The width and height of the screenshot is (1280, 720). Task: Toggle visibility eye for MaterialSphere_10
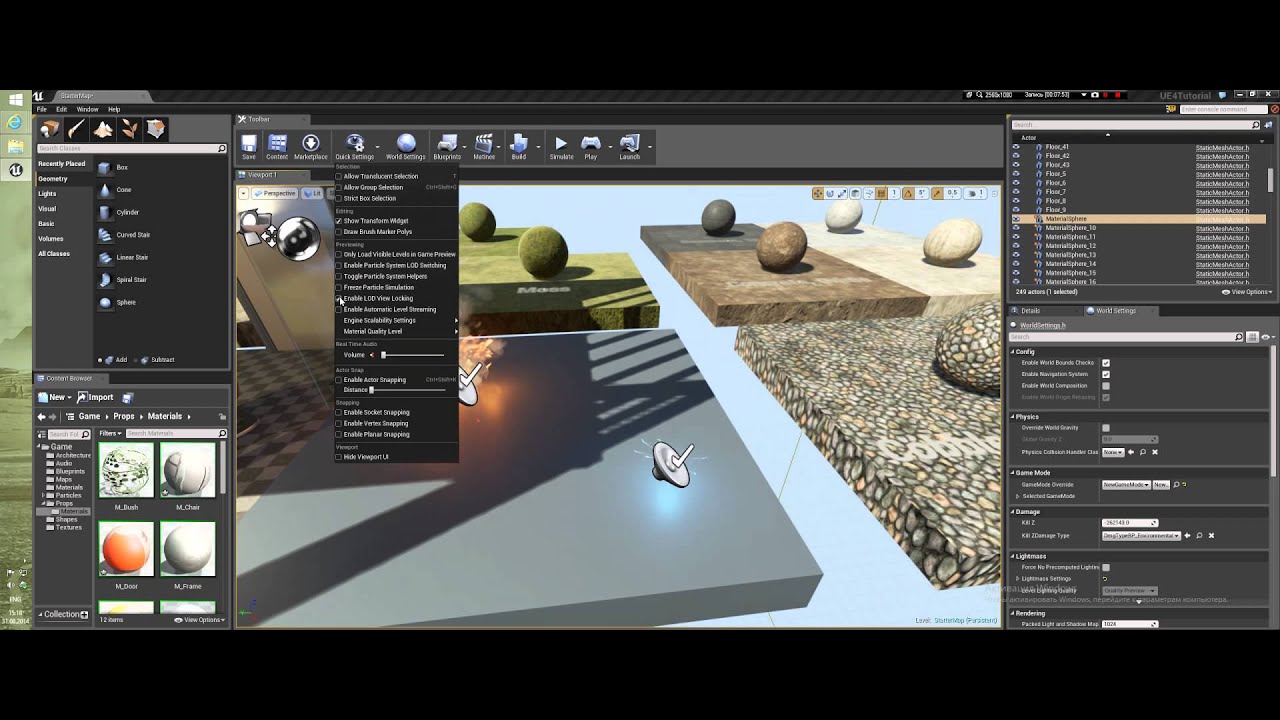click(1016, 228)
